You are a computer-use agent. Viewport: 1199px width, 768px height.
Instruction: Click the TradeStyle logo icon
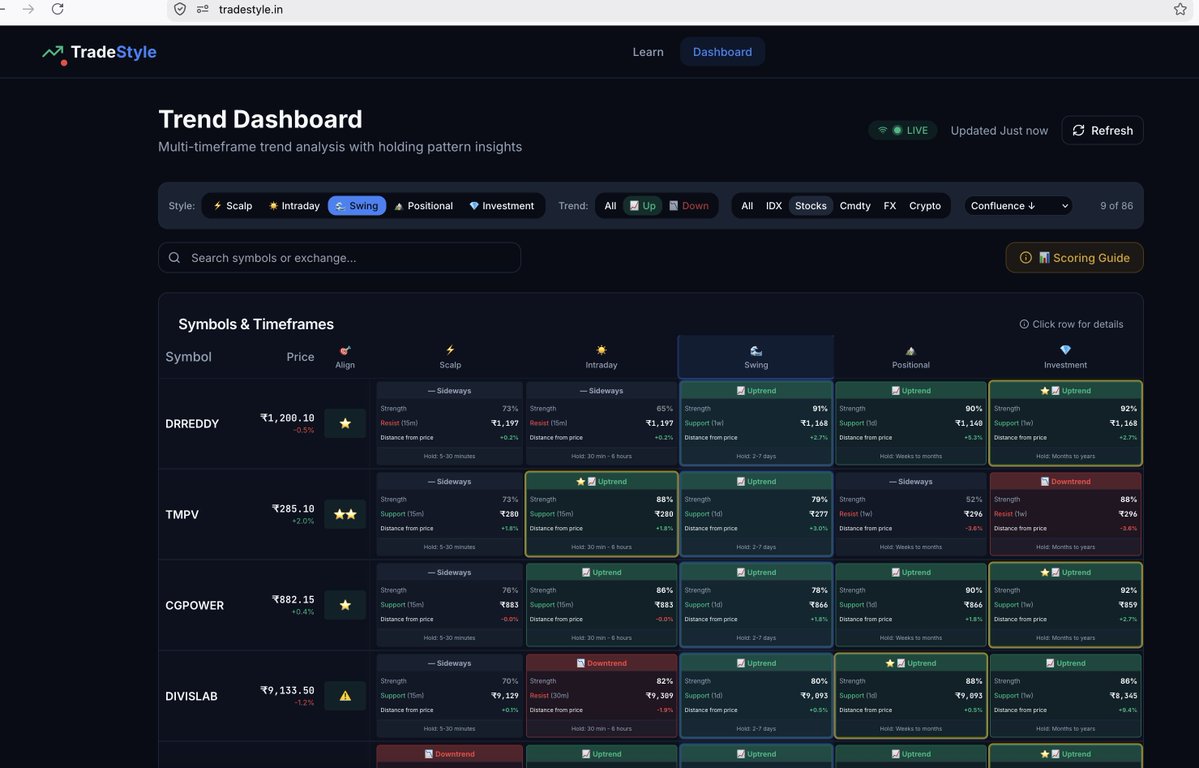coord(53,54)
